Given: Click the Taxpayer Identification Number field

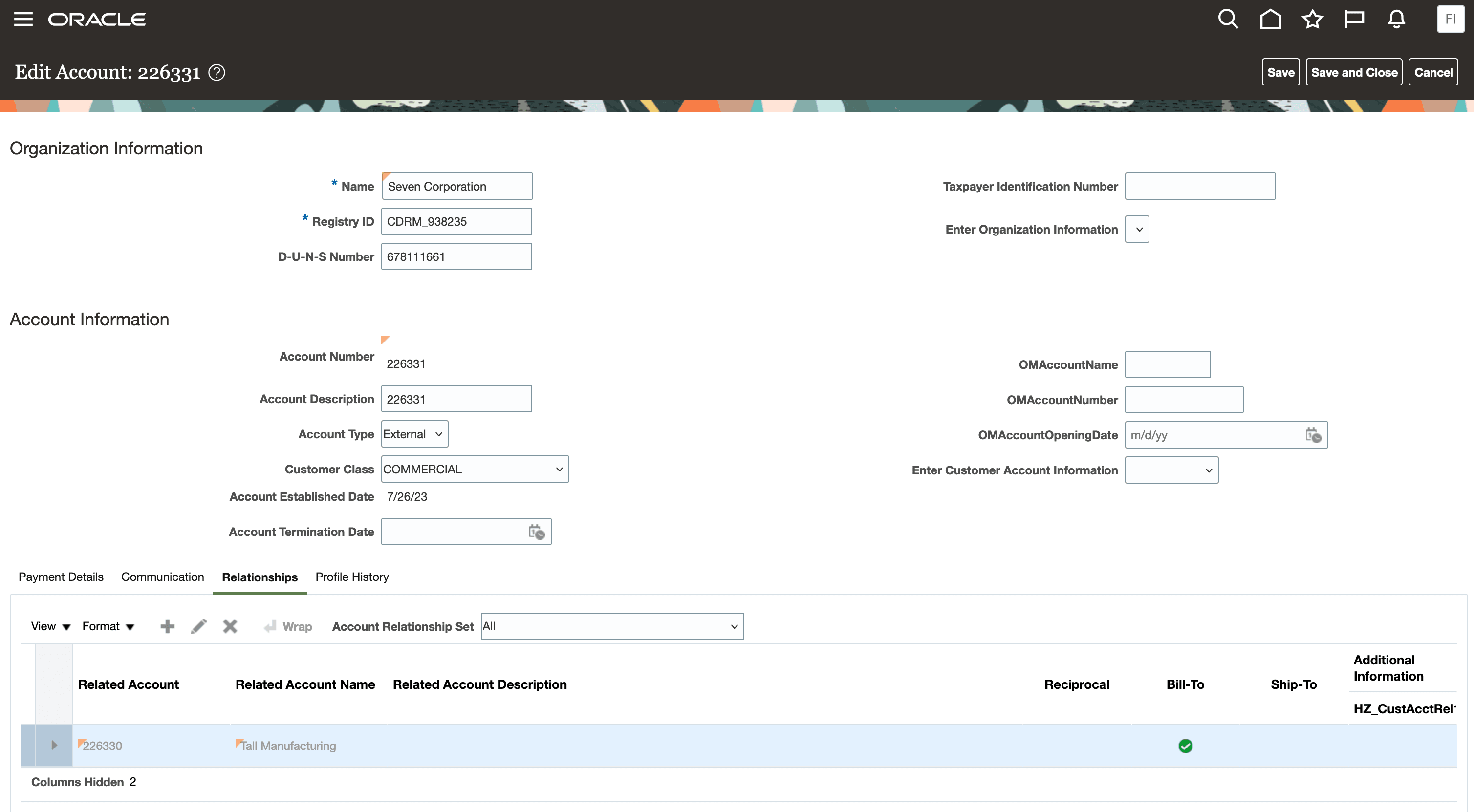Looking at the screenshot, I should (1199, 187).
